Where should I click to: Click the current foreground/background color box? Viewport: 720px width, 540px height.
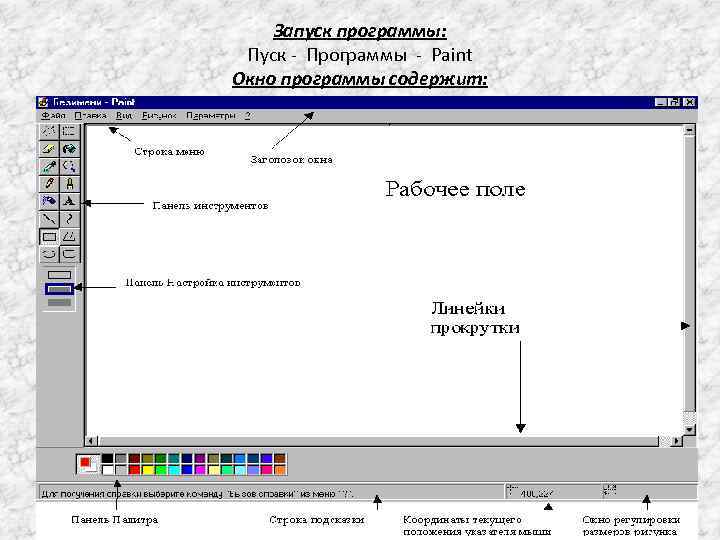pos(87,464)
